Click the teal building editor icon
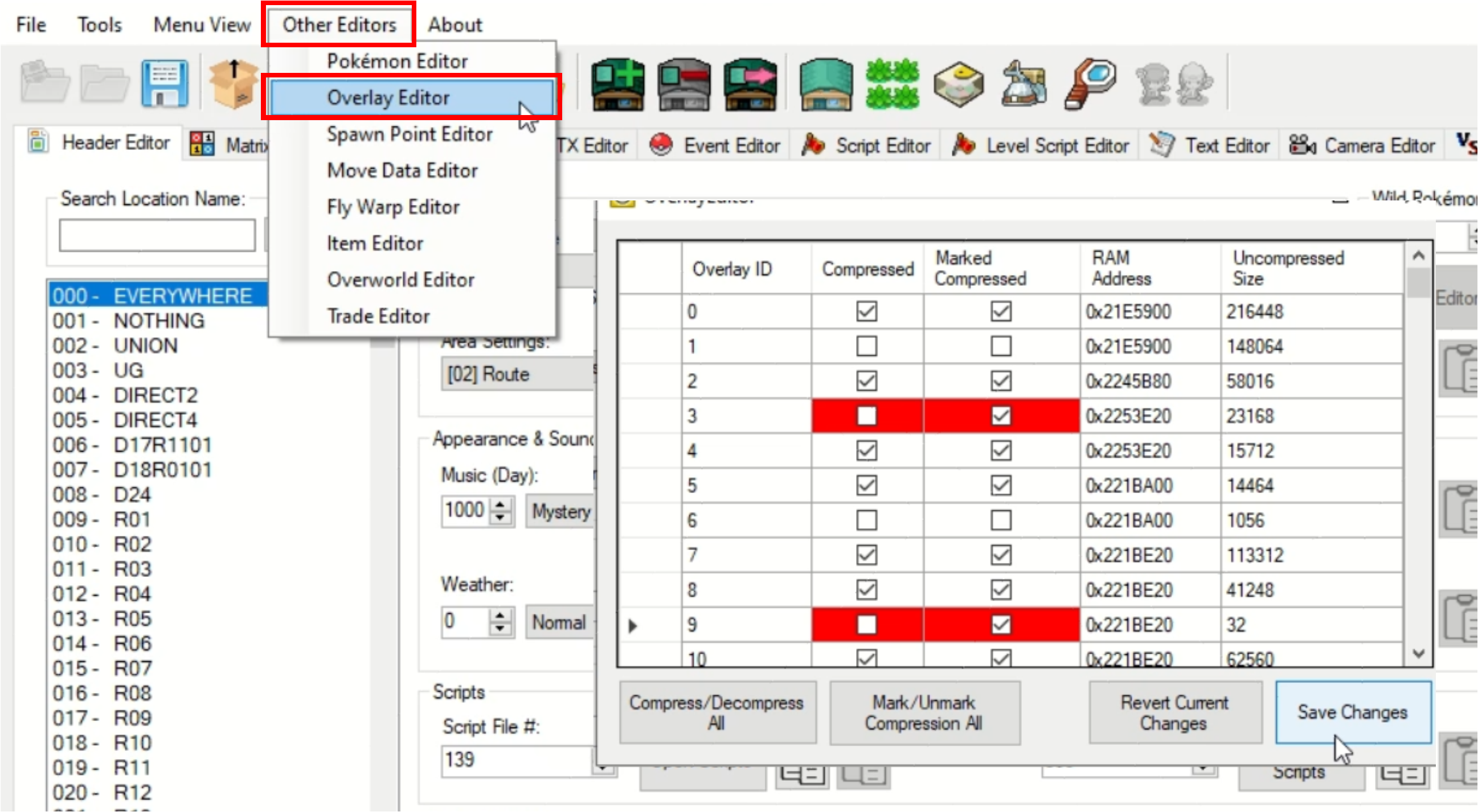 826,84
